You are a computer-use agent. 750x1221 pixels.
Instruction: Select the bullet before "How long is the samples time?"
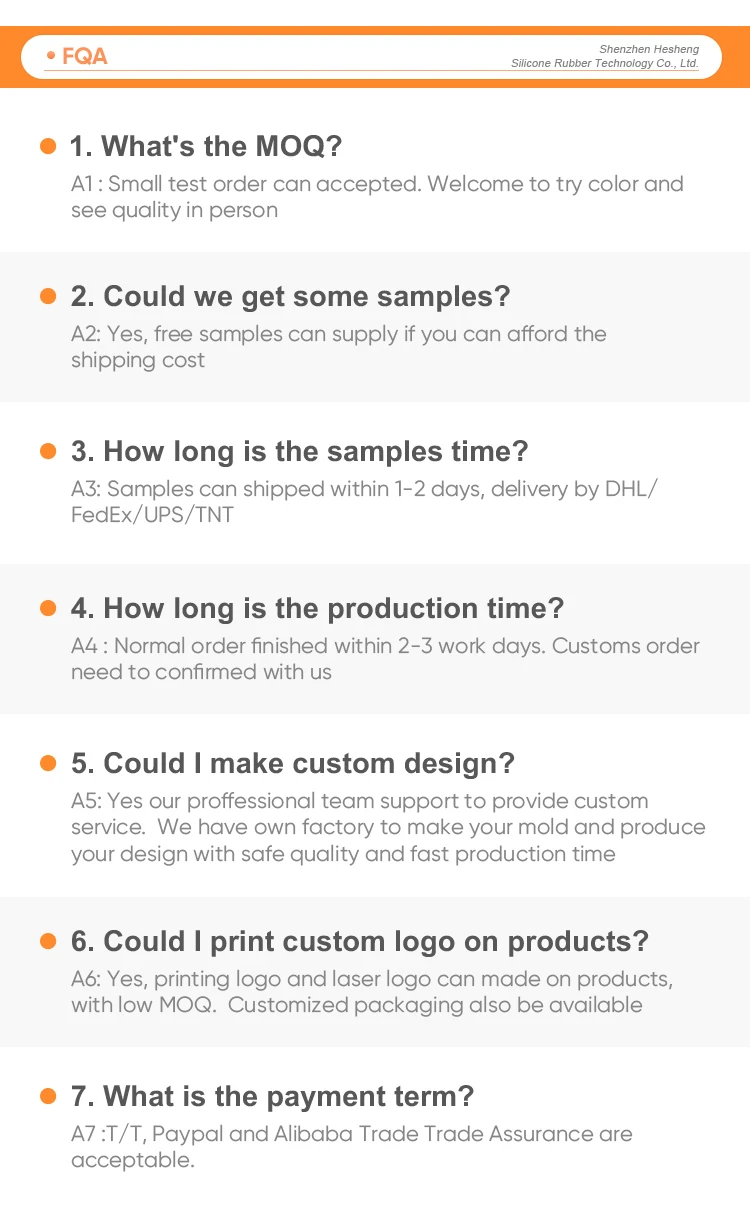pyautogui.click(x=47, y=452)
